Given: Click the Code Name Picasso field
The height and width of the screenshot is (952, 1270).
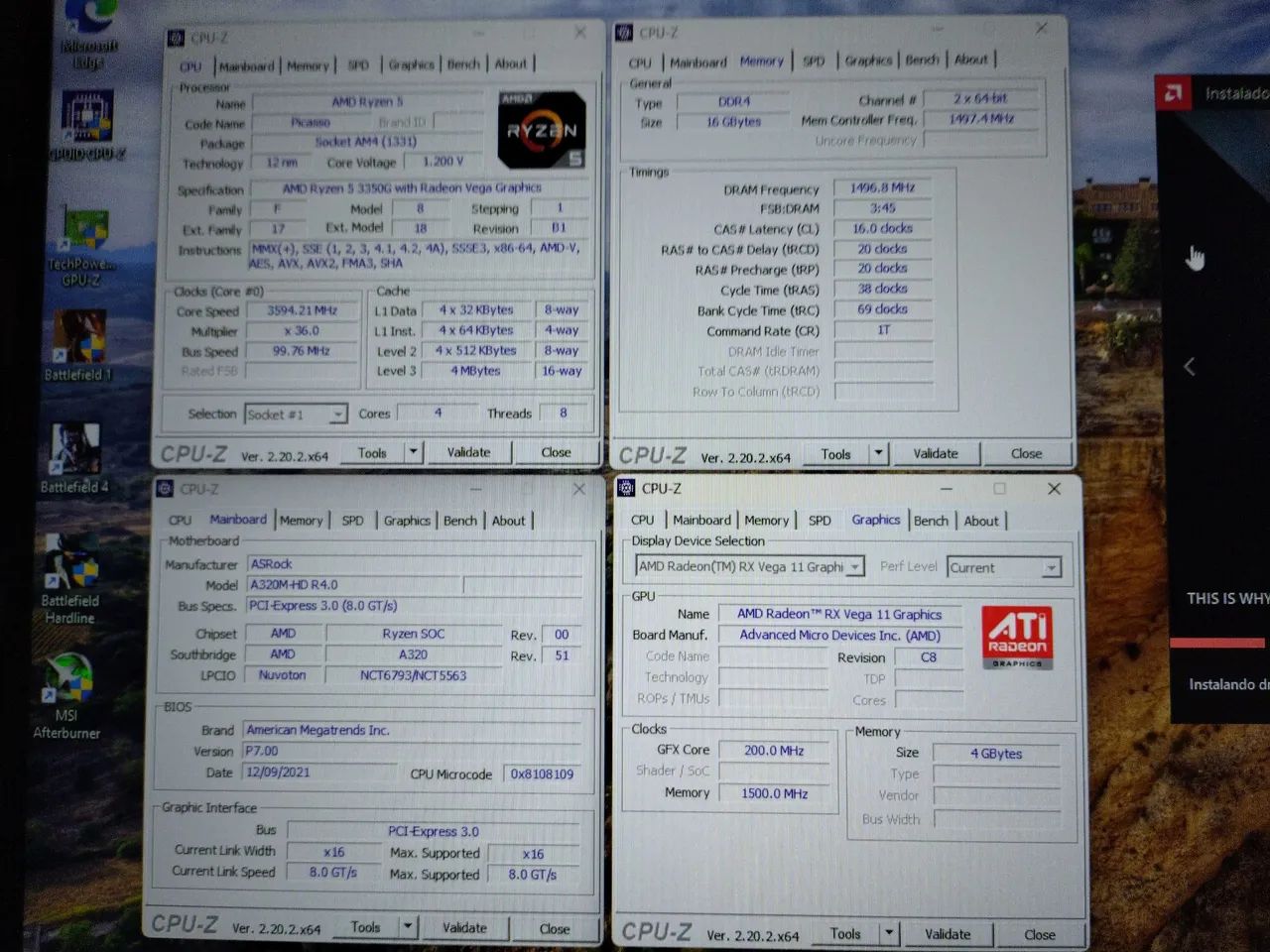Looking at the screenshot, I should (311, 123).
